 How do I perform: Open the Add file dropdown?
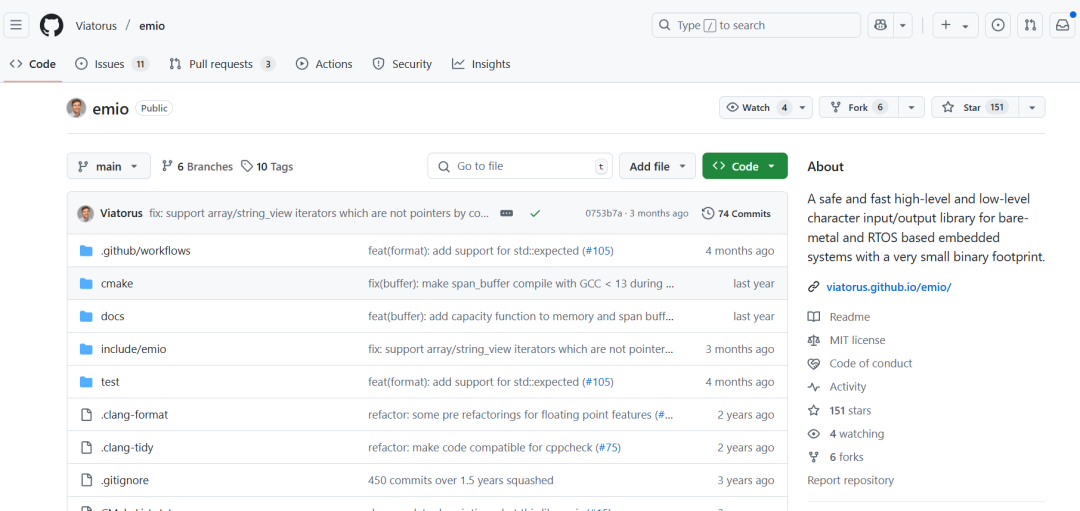(x=657, y=166)
